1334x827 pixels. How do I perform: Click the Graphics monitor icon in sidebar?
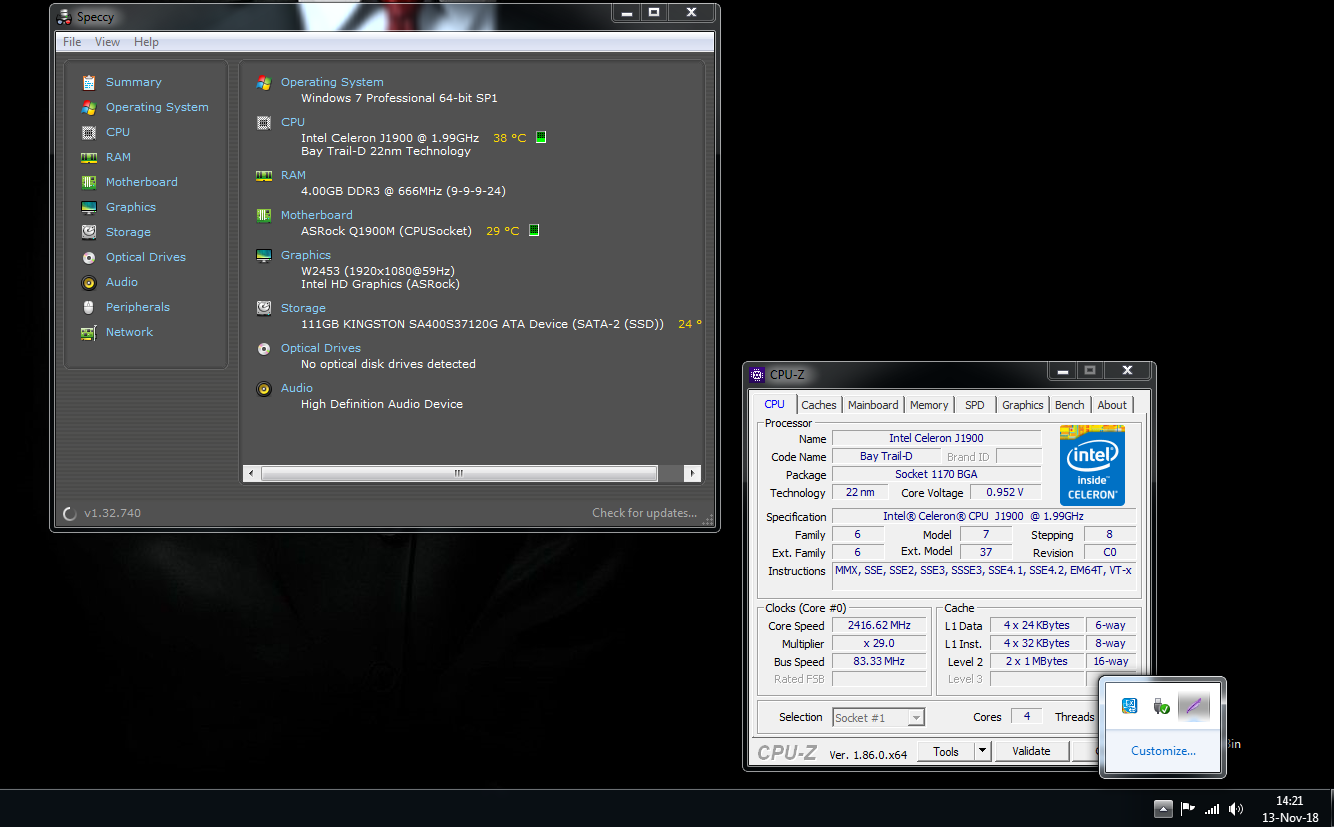tap(89, 207)
